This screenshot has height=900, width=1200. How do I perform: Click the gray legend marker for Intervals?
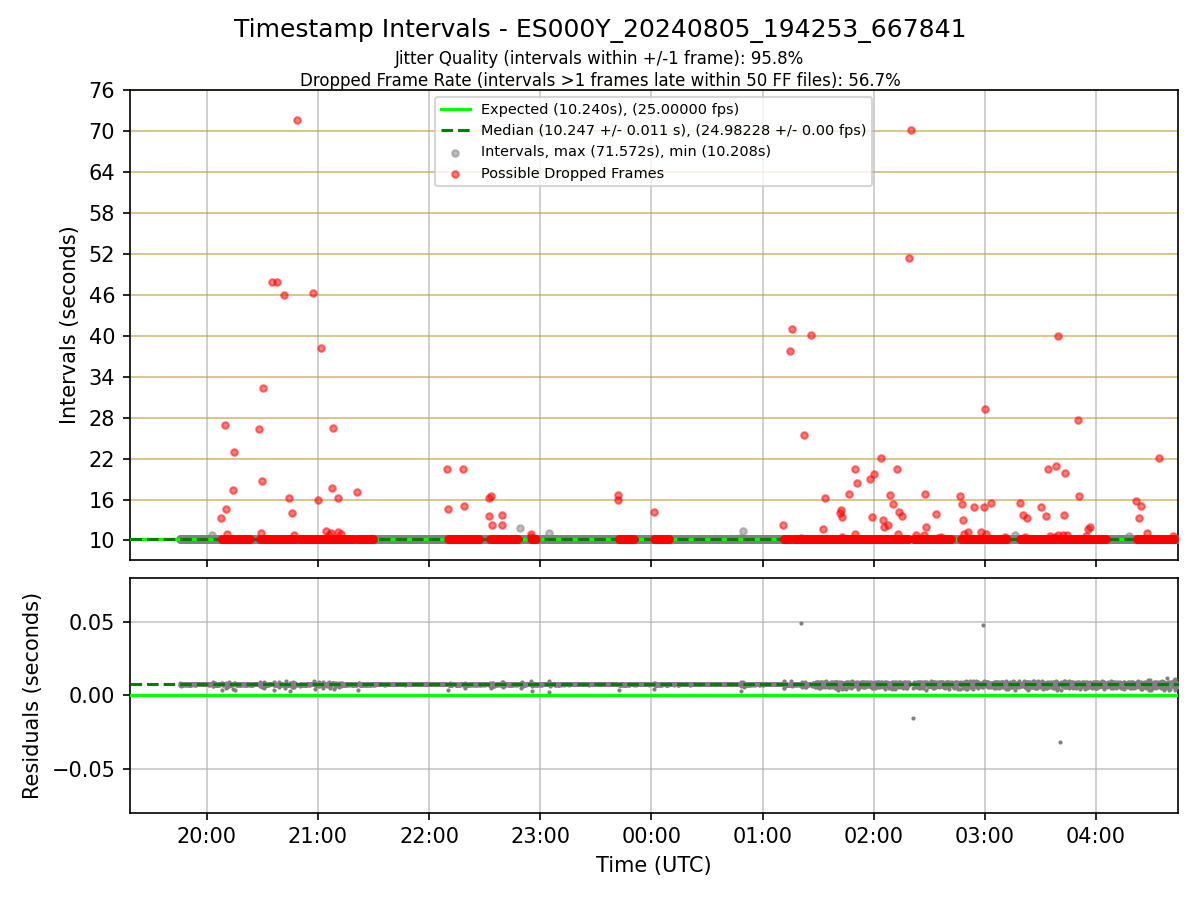pos(456,153)
